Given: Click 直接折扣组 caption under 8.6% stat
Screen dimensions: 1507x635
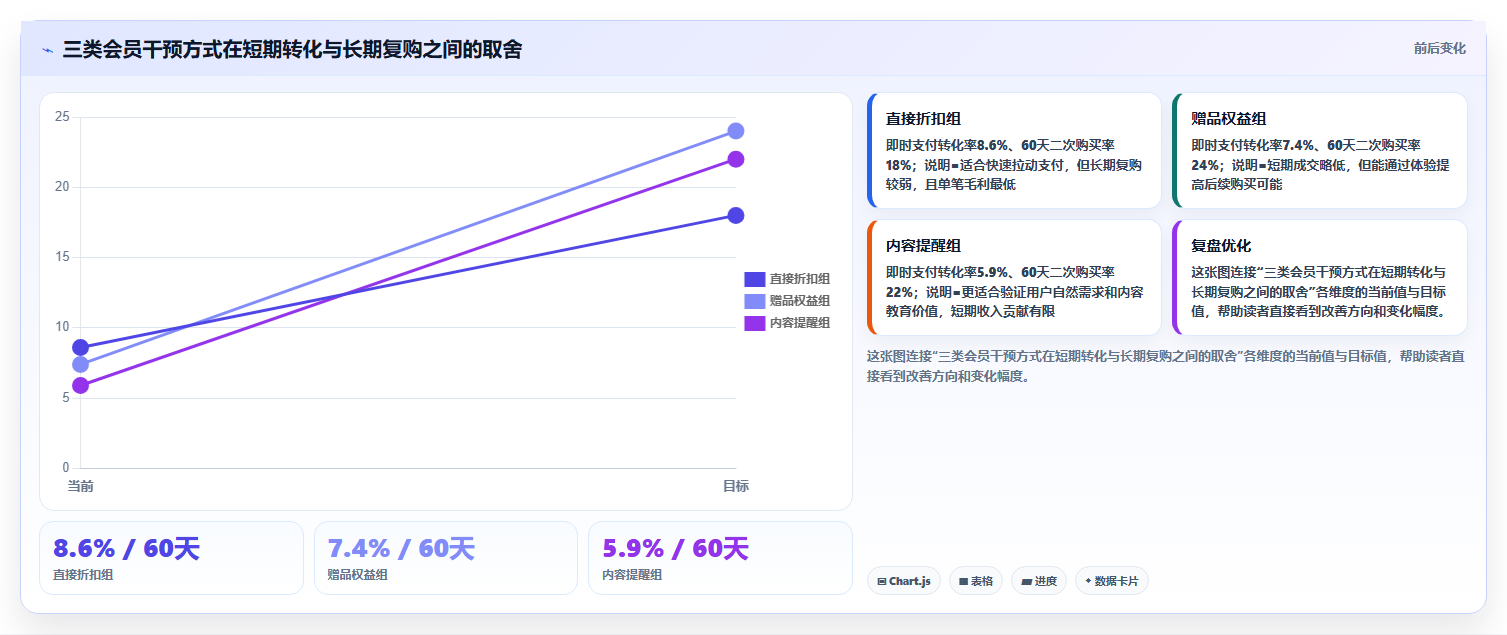Looking at the screenshot, I should (83, 575).
